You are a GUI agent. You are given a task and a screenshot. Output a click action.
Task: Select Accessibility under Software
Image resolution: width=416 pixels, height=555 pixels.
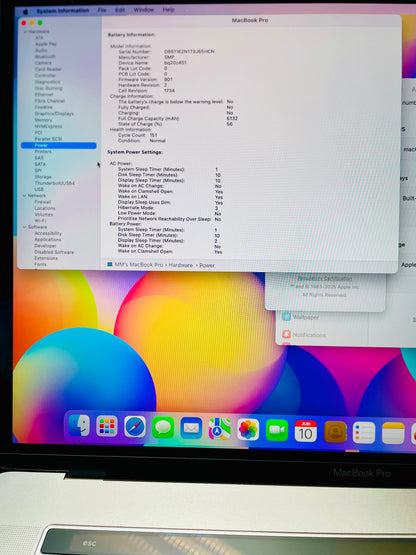coord(48,234)
